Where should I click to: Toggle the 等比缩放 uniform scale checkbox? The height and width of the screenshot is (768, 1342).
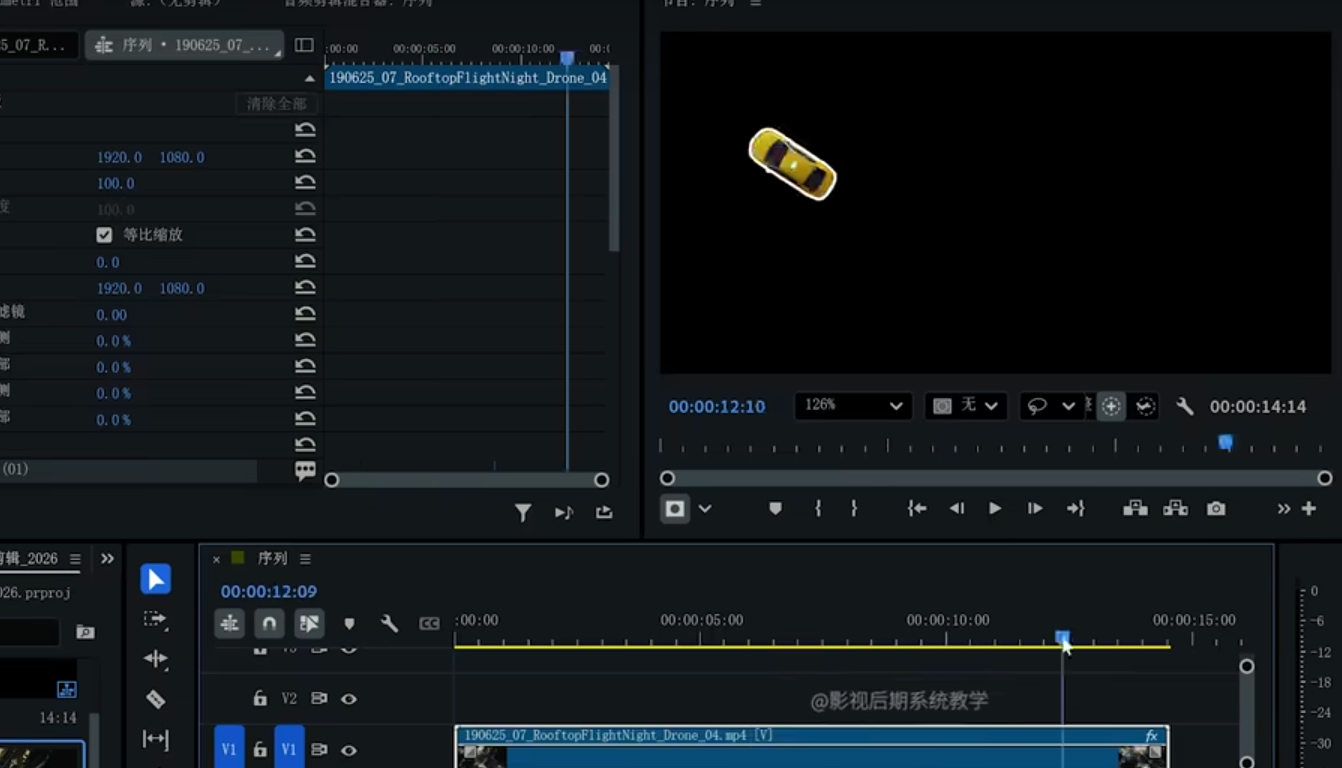coord(104,235)
